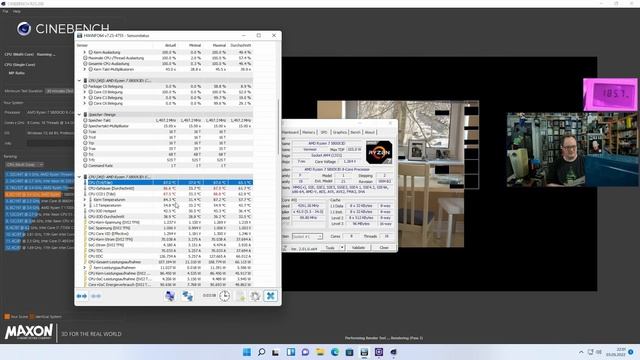The image size is (640, 360).
Task: Click the Tools button in CPU-Z
Action: [330, 248]
